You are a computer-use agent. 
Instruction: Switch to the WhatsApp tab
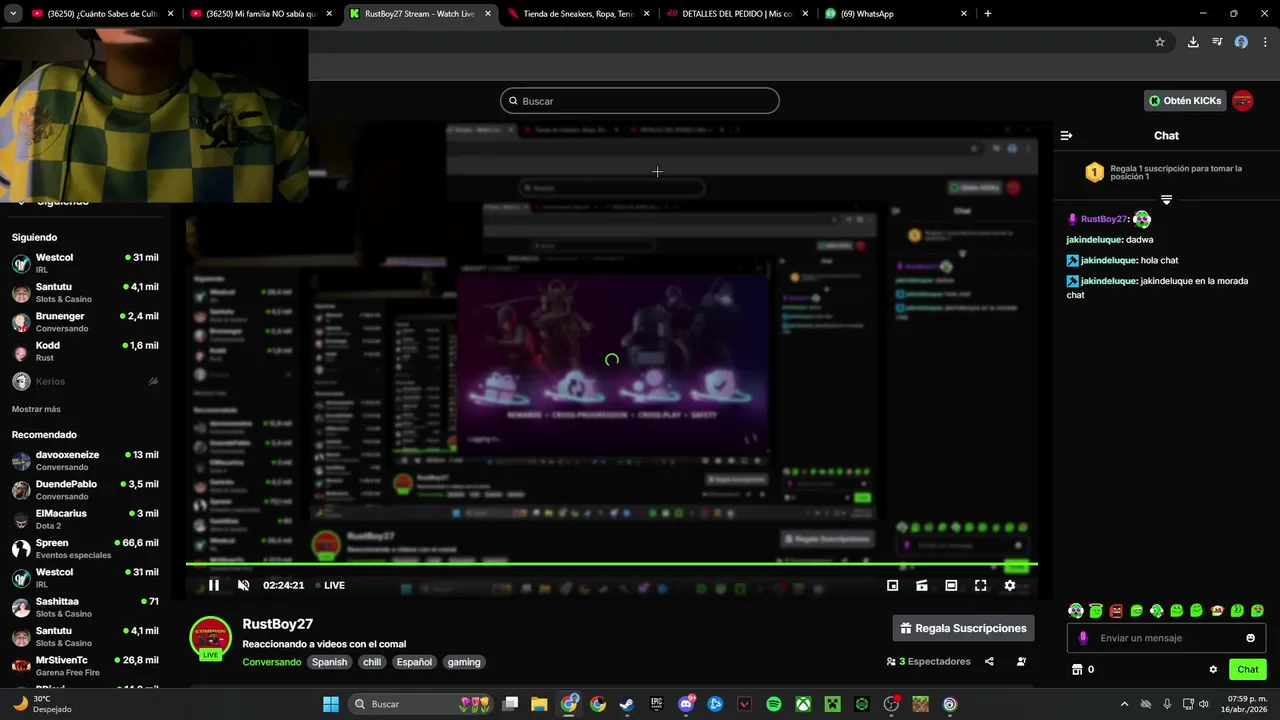point(895,14)
